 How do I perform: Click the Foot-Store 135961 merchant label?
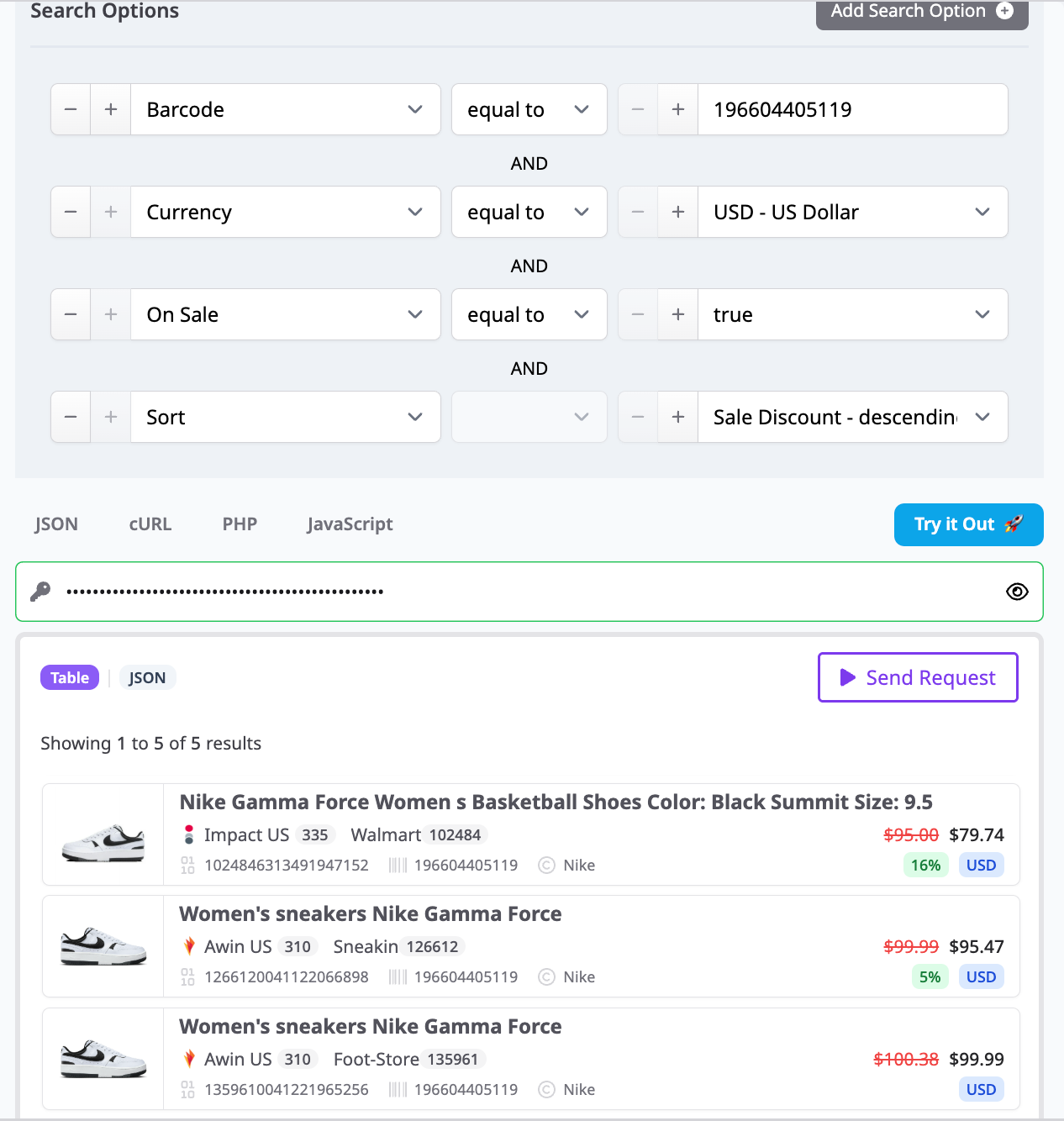point(409,1059)
